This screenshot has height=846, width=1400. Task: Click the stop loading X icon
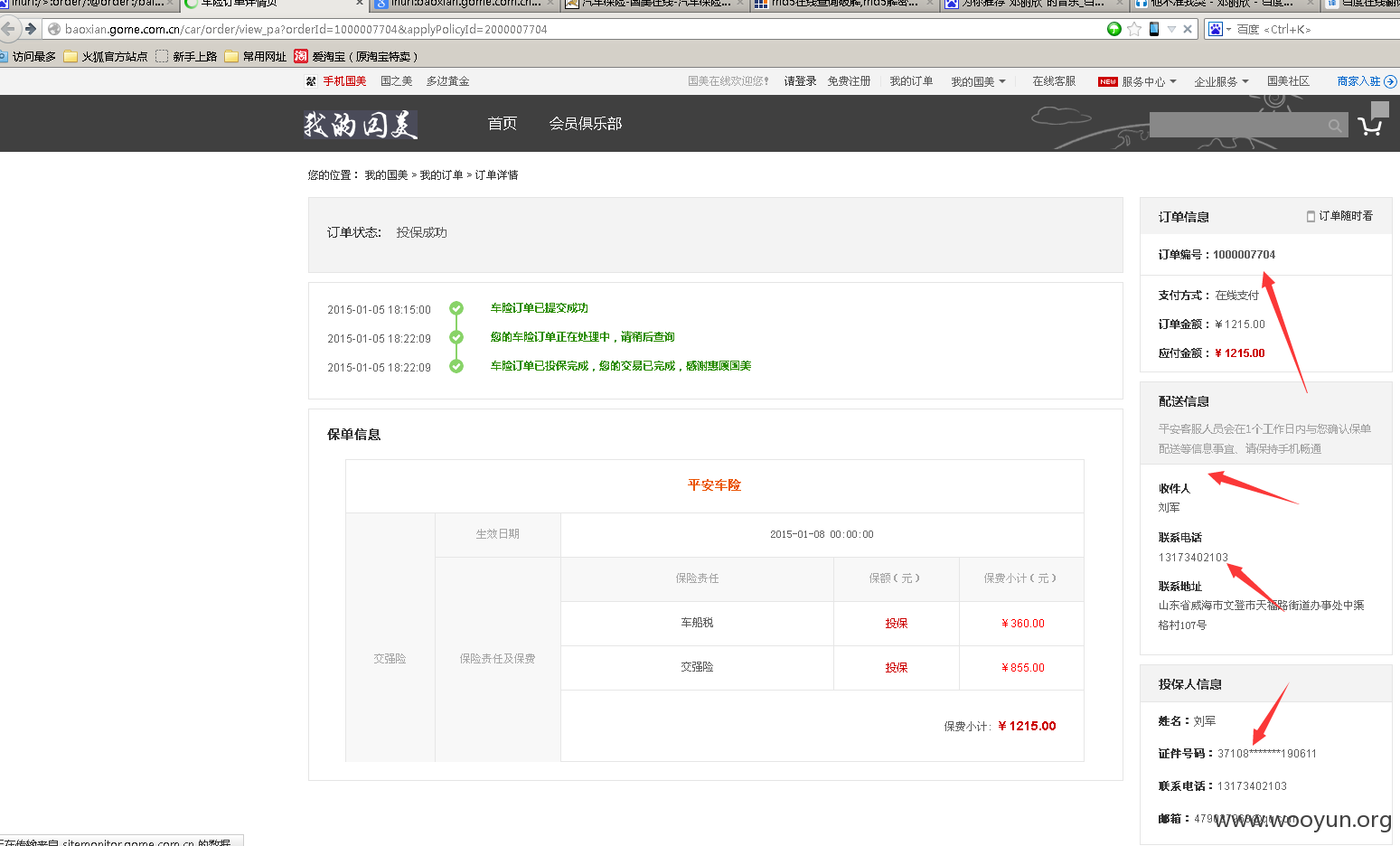[x=1188, y=29]
